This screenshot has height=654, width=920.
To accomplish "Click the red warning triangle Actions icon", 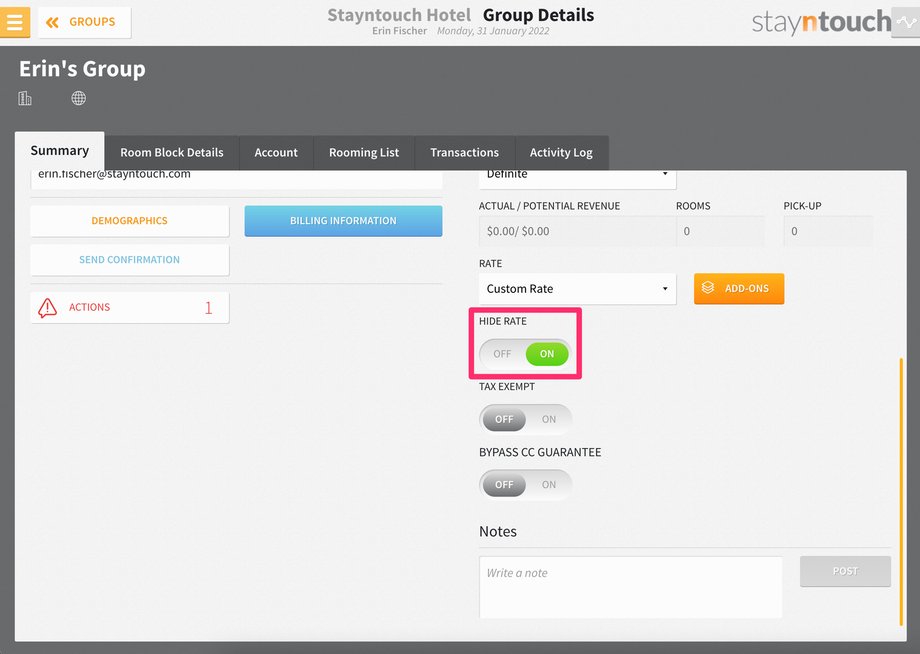I will tap(48, 307).
